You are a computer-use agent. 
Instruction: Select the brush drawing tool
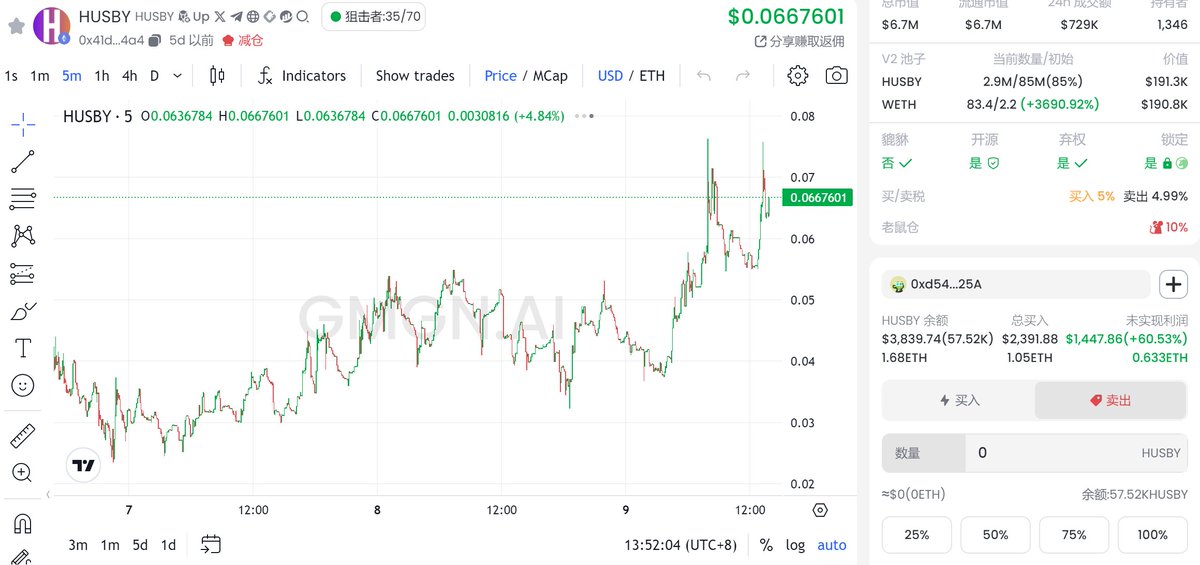point(22,311)
